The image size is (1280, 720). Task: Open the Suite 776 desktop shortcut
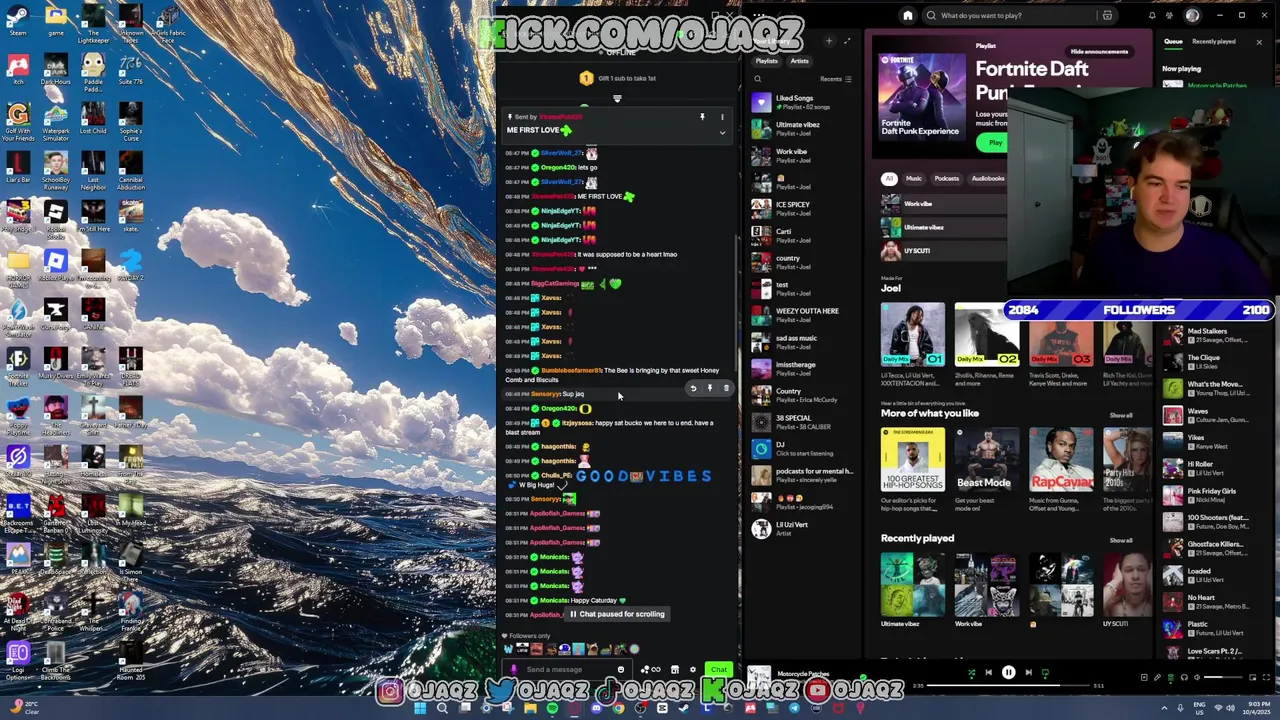pyautogui.click(x=130, y=70)
